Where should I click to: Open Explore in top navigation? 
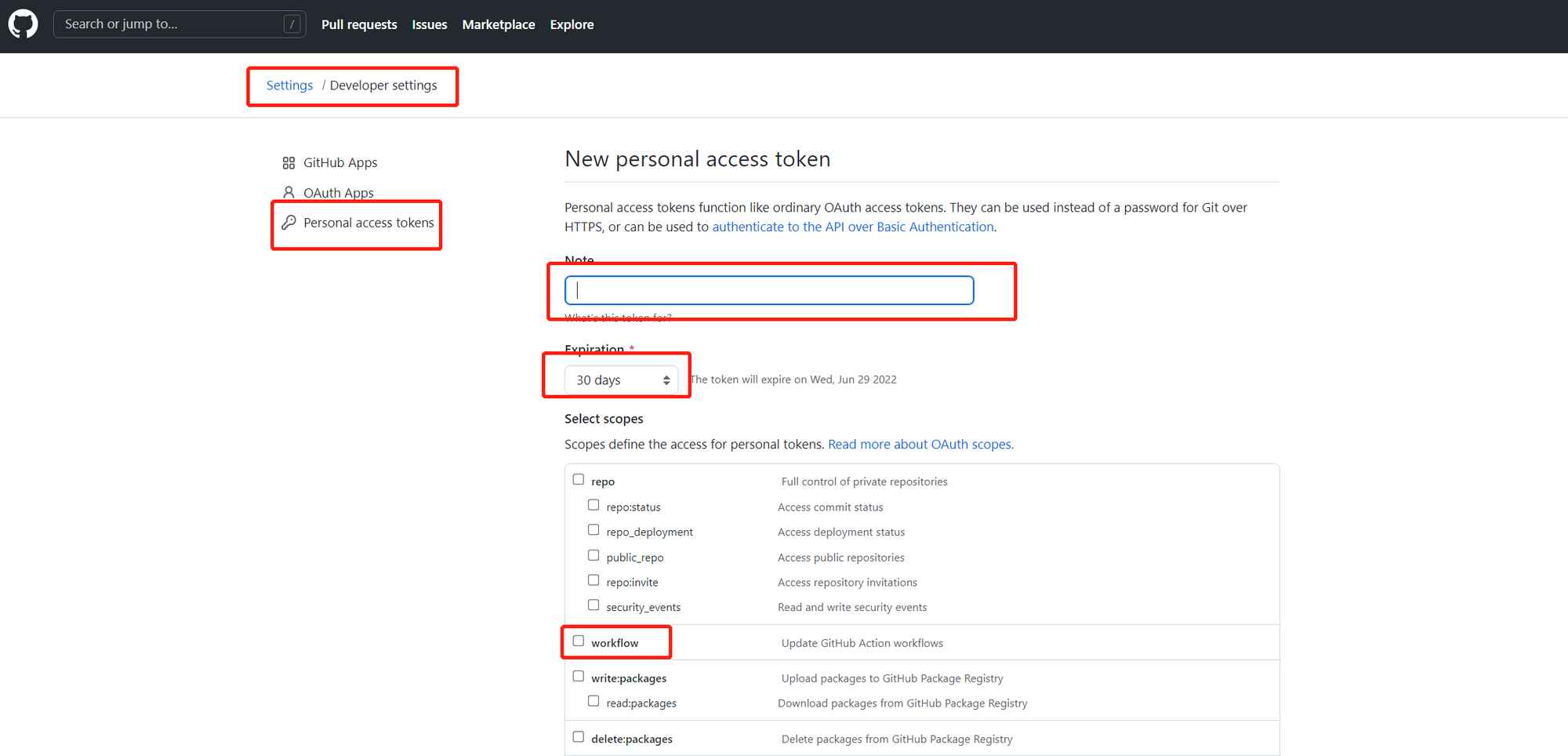(572, 24)
